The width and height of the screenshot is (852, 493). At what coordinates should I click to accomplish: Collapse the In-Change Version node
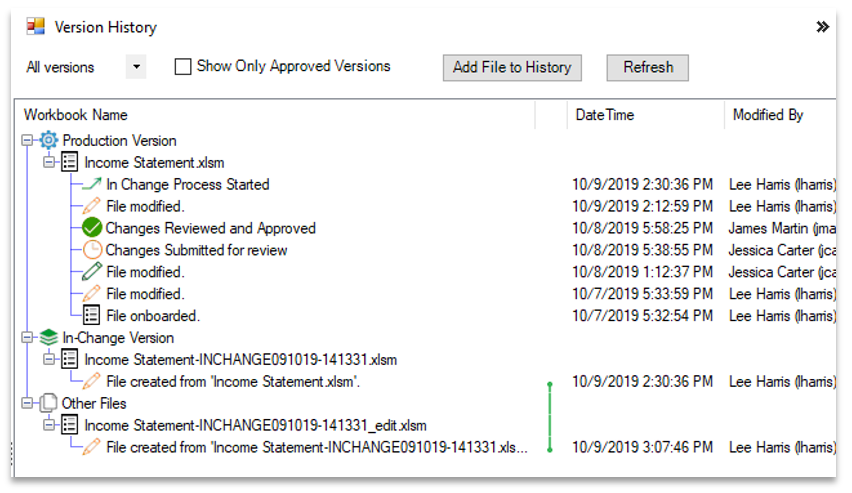pos(27,338)
